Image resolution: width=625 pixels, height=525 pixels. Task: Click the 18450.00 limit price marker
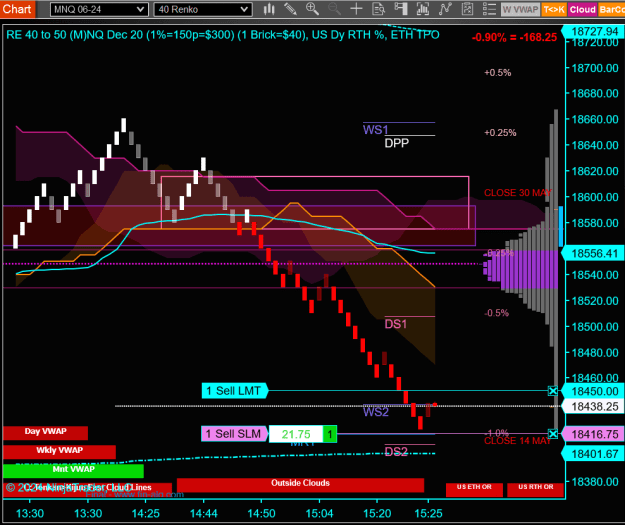[593, 391]
